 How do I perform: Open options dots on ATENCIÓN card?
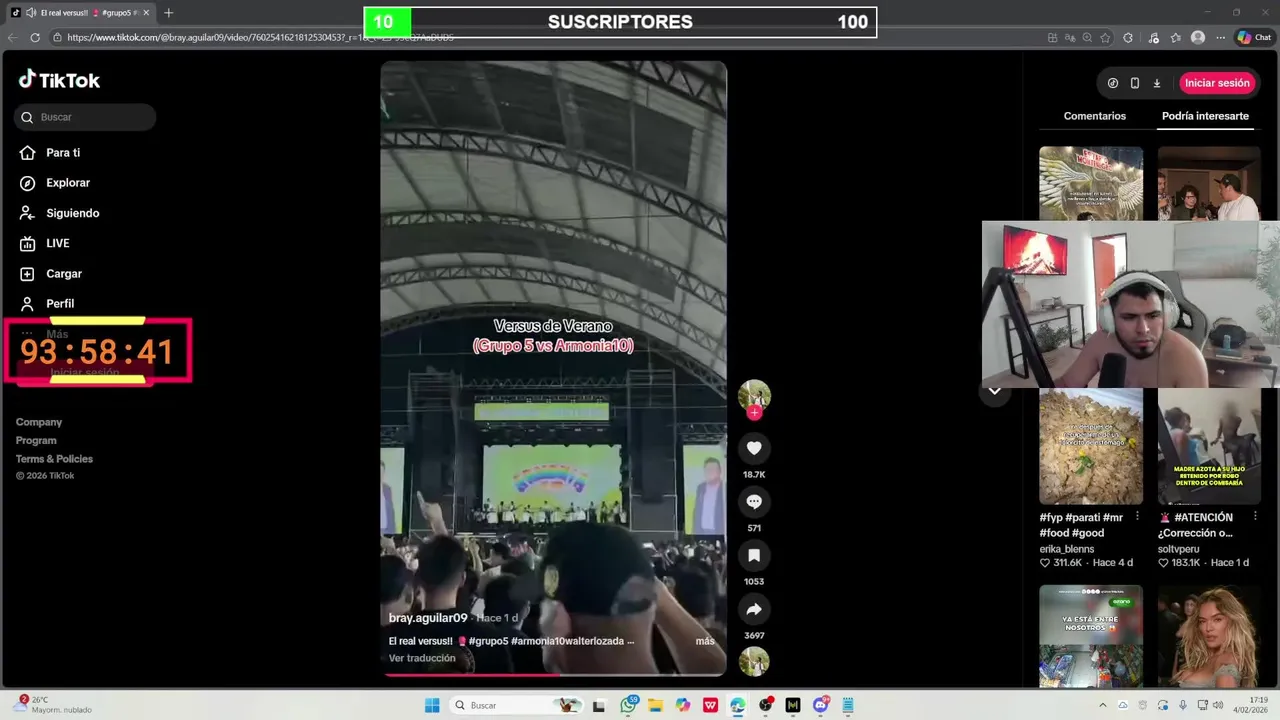coord(1256,516)
